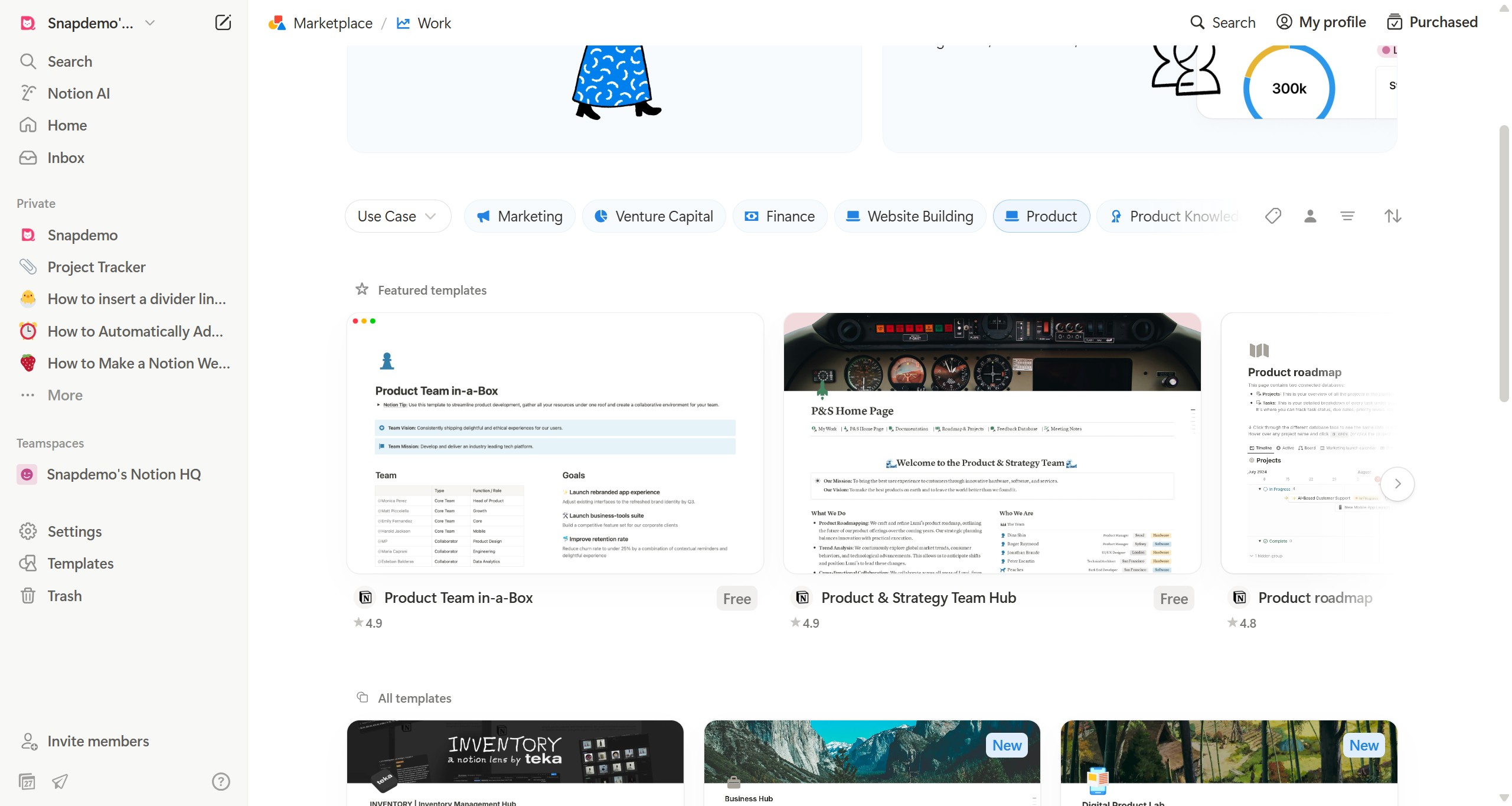Open Templates from the sidebar
The height and width of the screenshot is (806, 1512).
coord(124,563)
